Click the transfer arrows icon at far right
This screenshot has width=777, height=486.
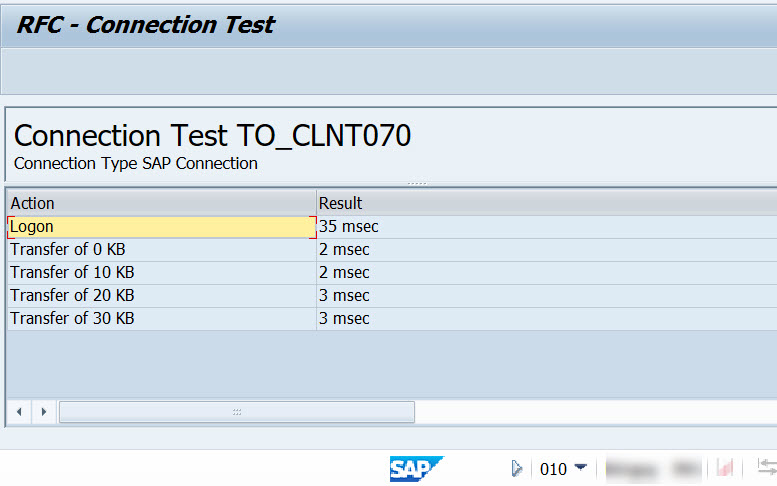pos(767,467)
